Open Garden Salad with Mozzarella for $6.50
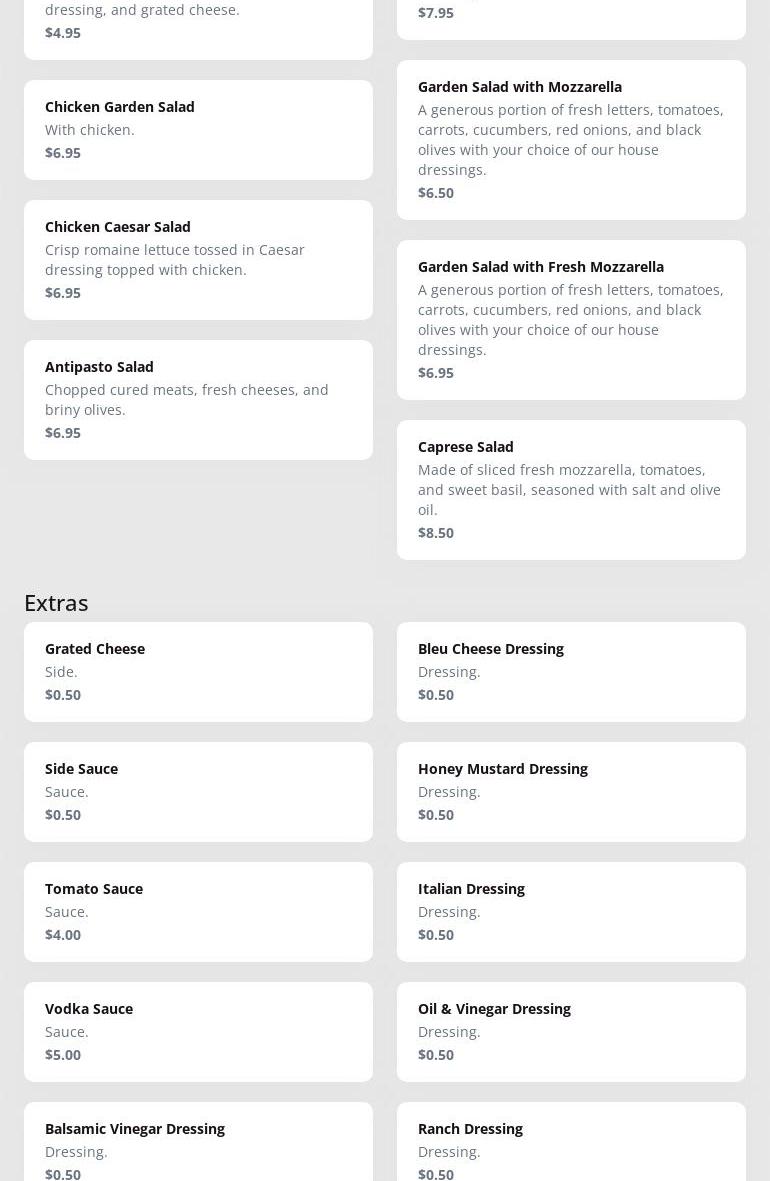Viewport: 770px width, 1181px height. [x=571, y=140]
